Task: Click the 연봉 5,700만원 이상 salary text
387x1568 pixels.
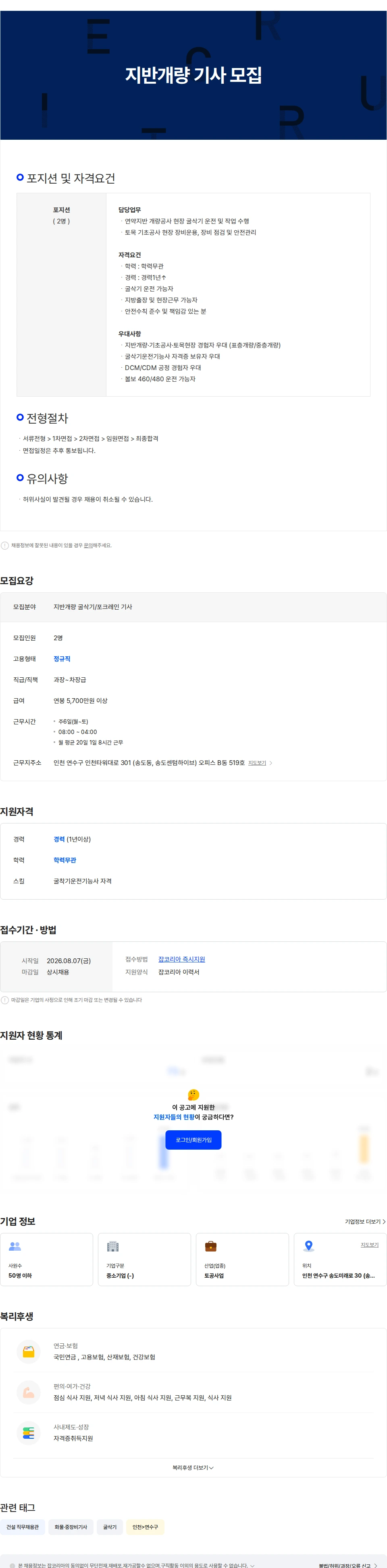Action: point(81,701)
